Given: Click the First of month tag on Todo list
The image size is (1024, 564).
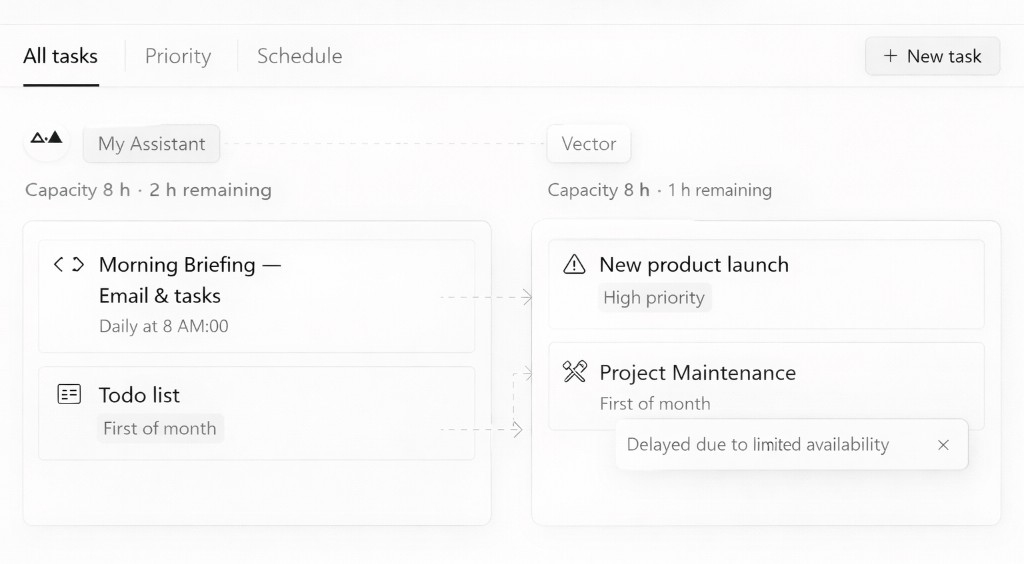Looking at the screenshot, I should click(x=160, y=428).
